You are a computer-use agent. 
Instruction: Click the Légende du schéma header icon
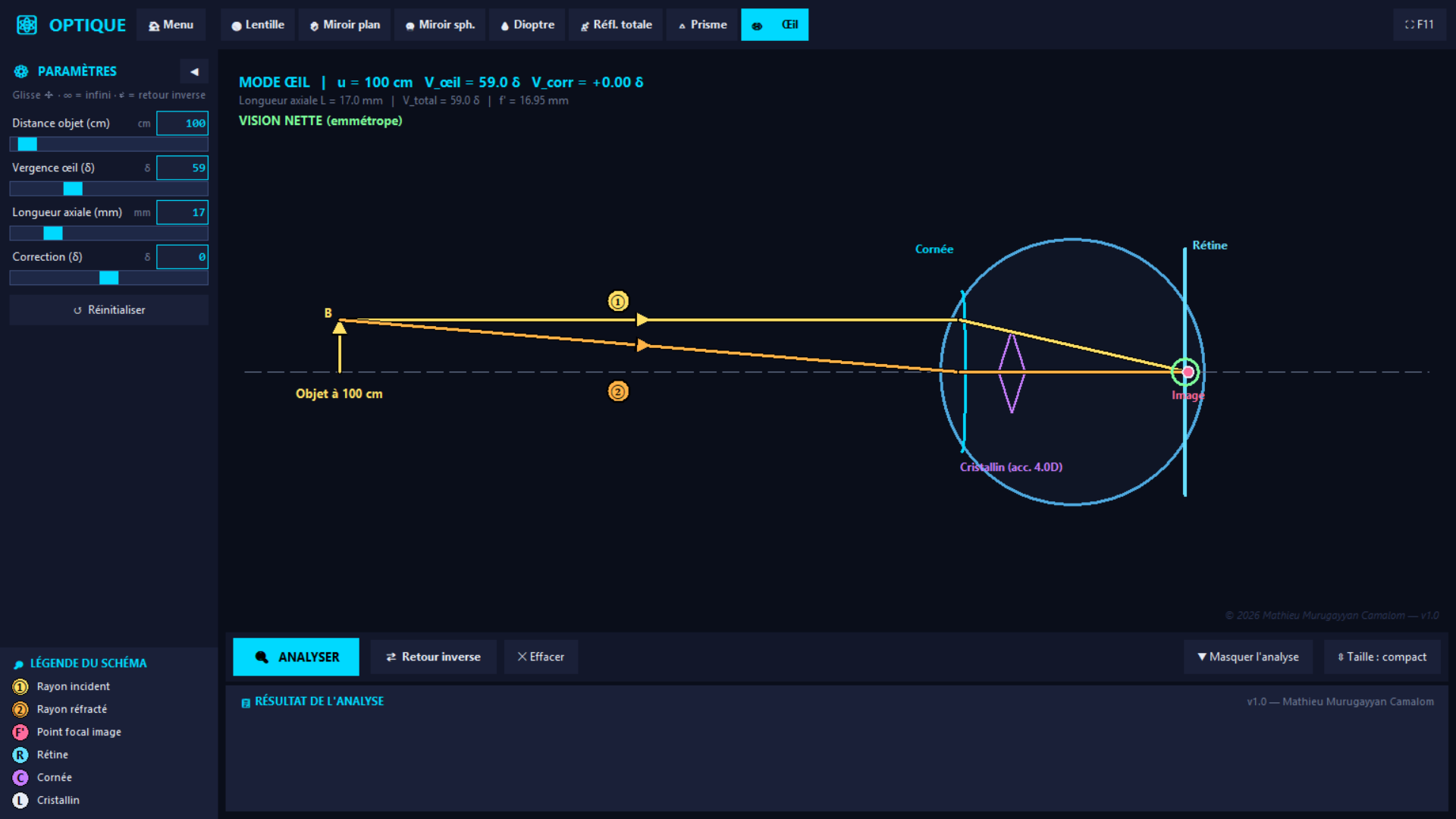point(19,664)
